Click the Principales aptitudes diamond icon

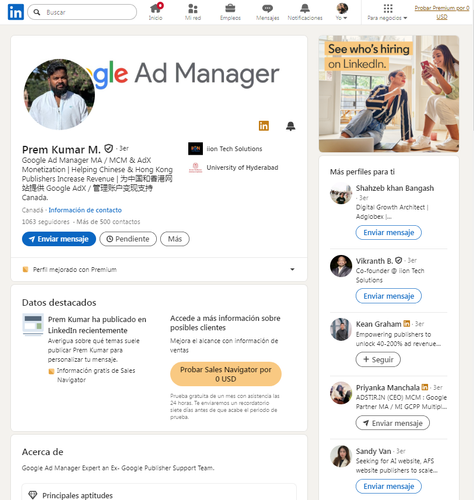coord(33,495)
